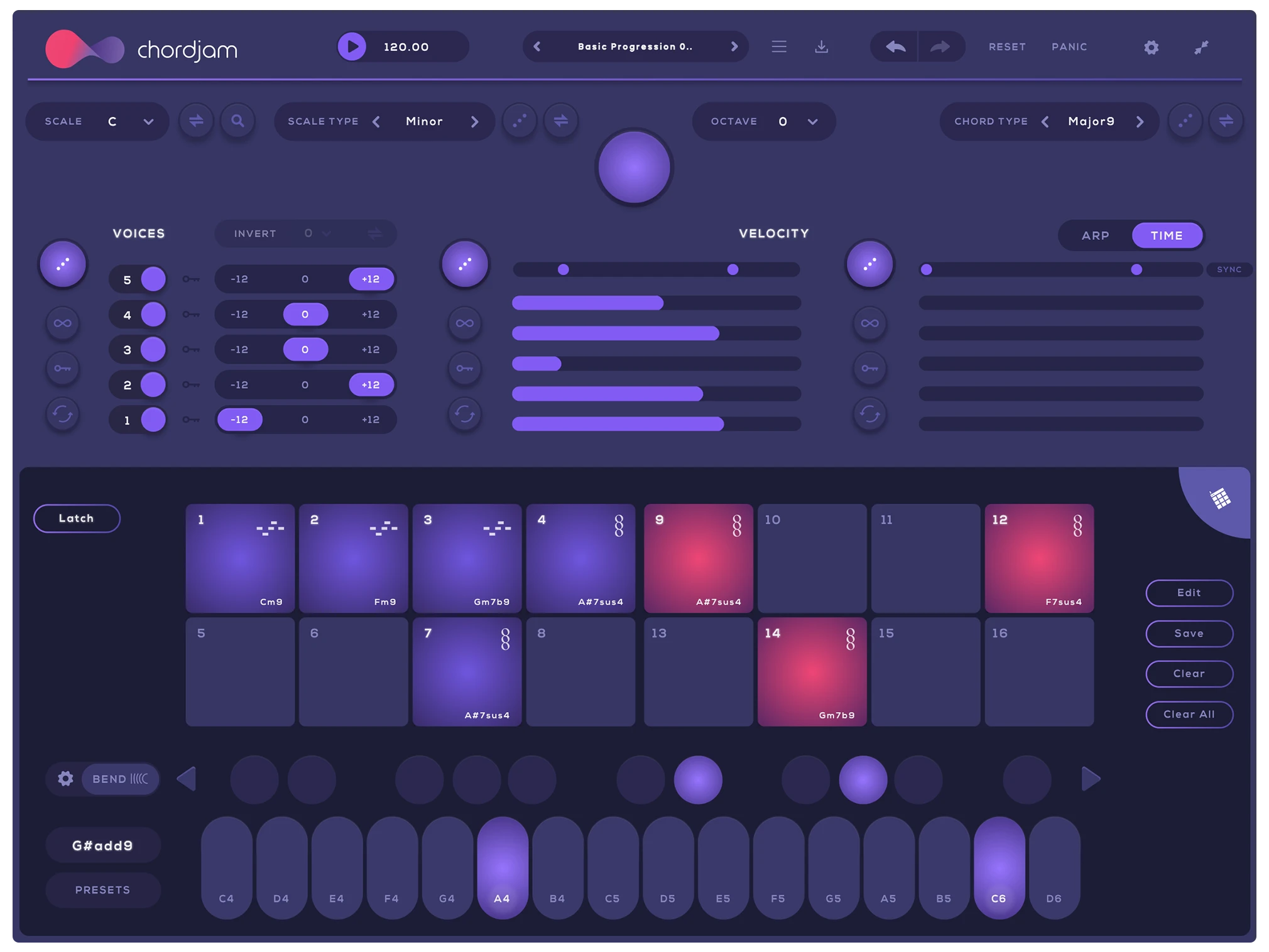Toggle the SYNC button for time

coord(1228,269)
